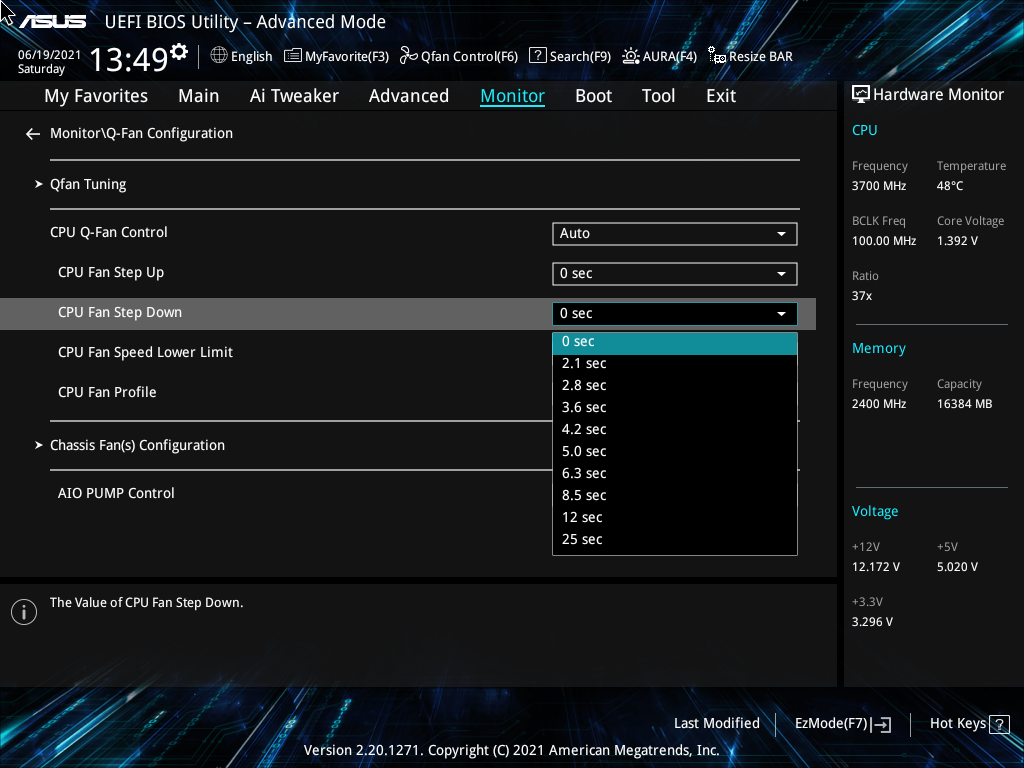Switch to the Ai Tweaker tab
Image resolution: width=1024 pixels, height=768 pixels.
294,95
